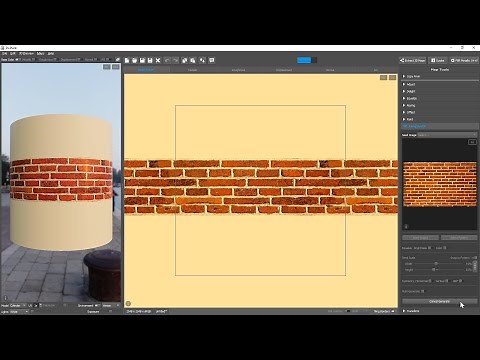Click the PixPlant app icon in the title bar

[3, 48]
